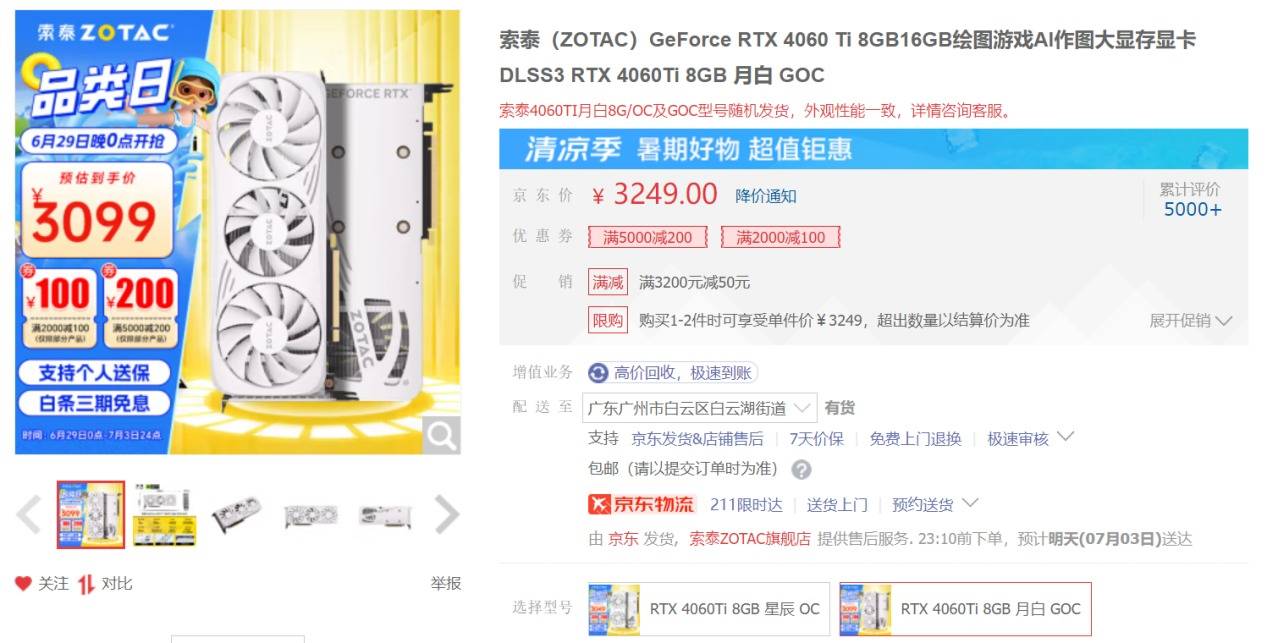Viewport: 1267px width, 643px height.
Task: Click the question mark help icon after 包邮
Action: [x=801, y=469]
